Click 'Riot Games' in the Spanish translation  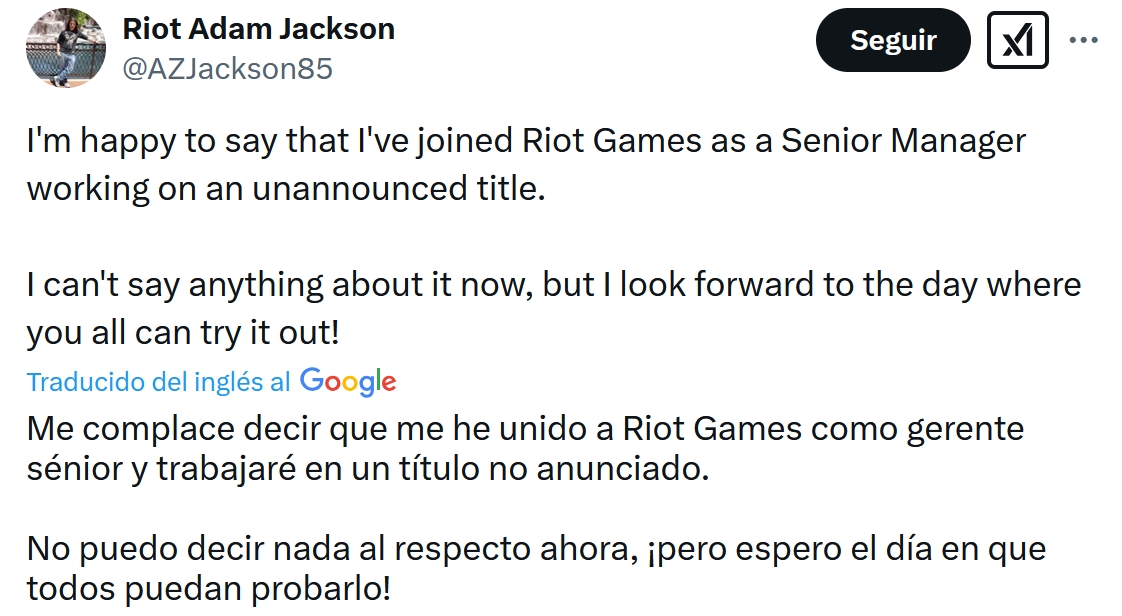[712, 429]
